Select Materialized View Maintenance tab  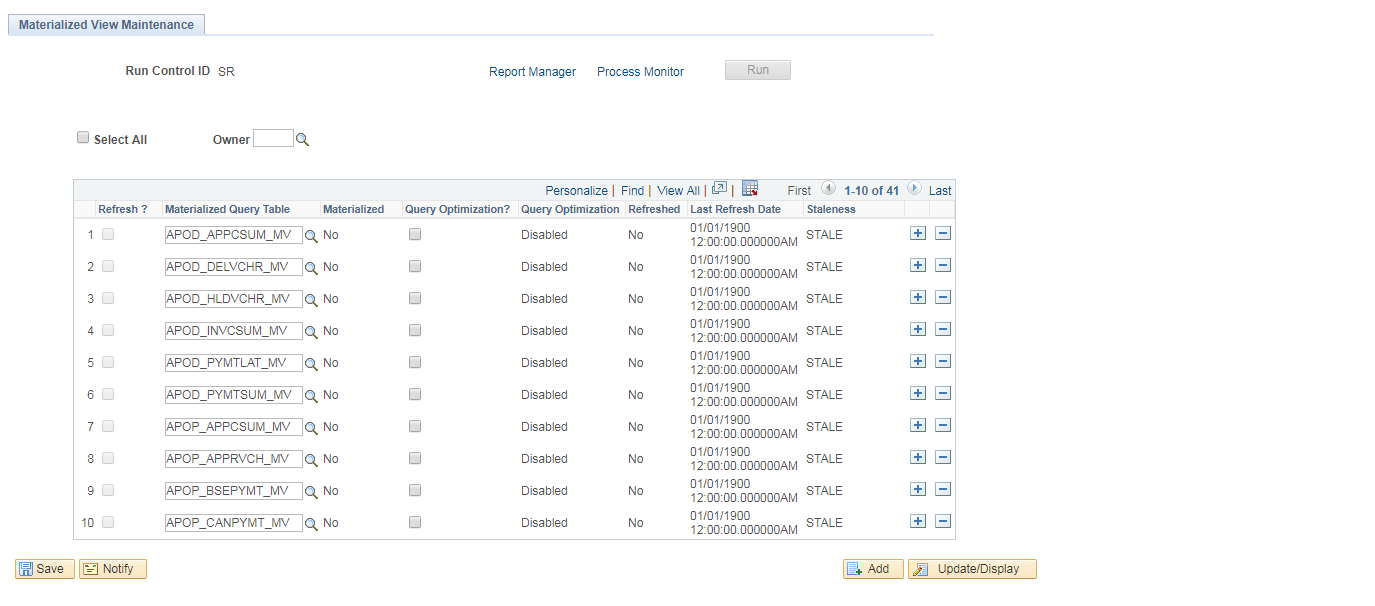(x=106, y=25)
